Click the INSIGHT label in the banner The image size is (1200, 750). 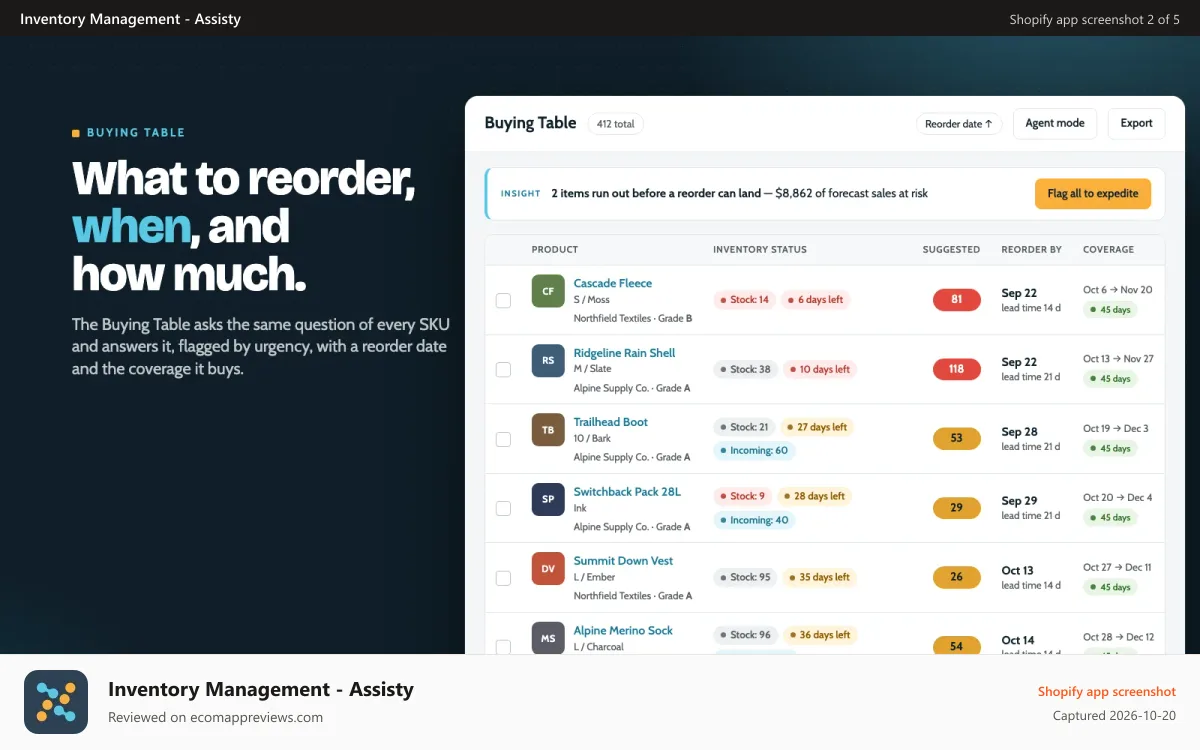point(521,194)
